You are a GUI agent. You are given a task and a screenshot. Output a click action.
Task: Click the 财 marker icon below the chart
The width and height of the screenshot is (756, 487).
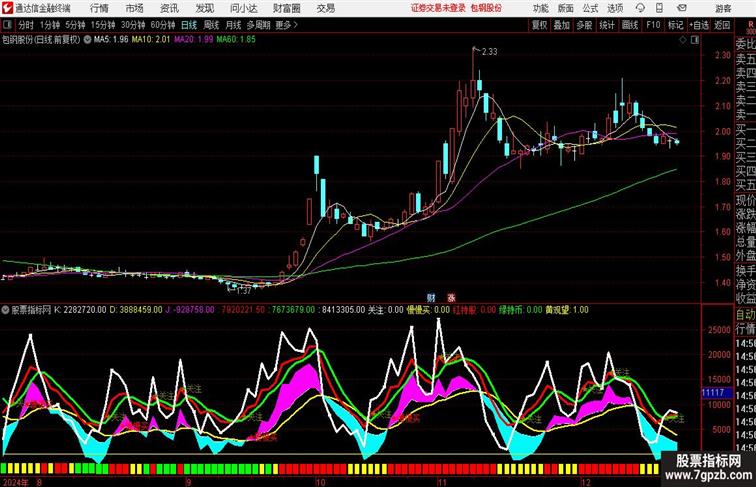[431, 298]
